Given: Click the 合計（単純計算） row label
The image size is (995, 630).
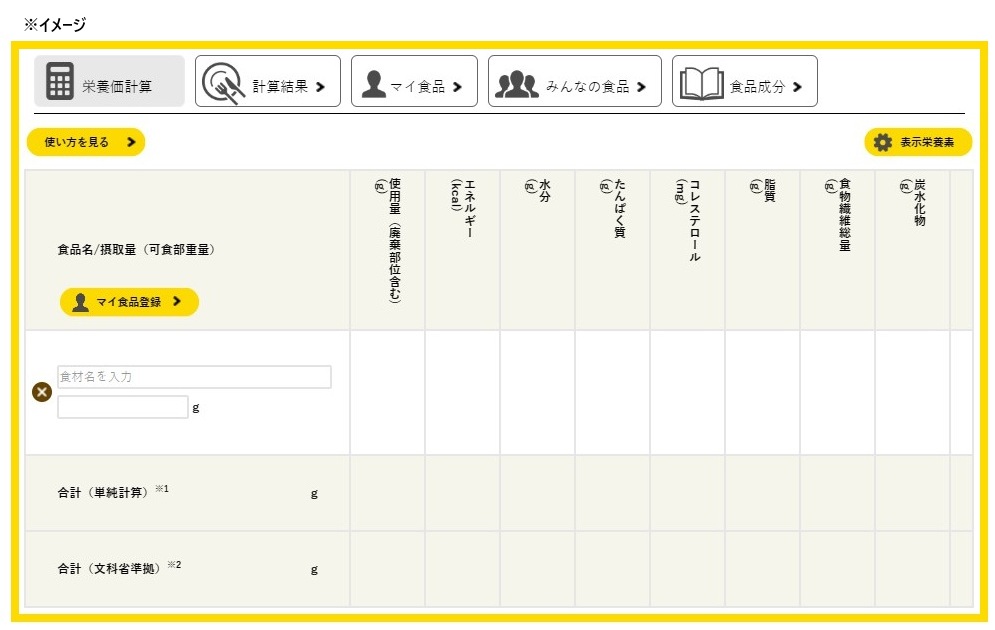Looking at the screenshot, I should click(113, 492).
